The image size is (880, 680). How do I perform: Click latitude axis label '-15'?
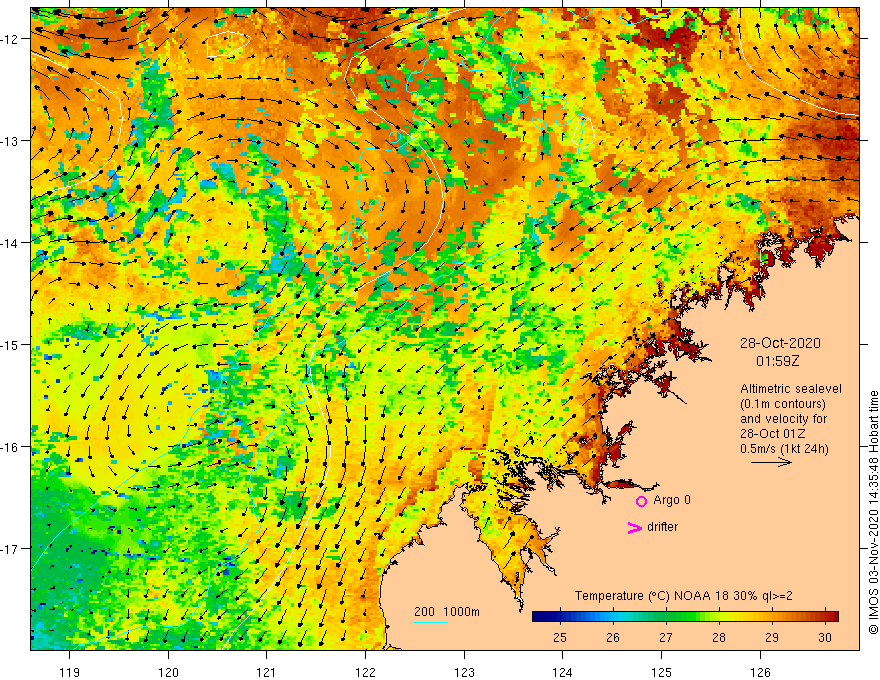[x=10, y=344]
